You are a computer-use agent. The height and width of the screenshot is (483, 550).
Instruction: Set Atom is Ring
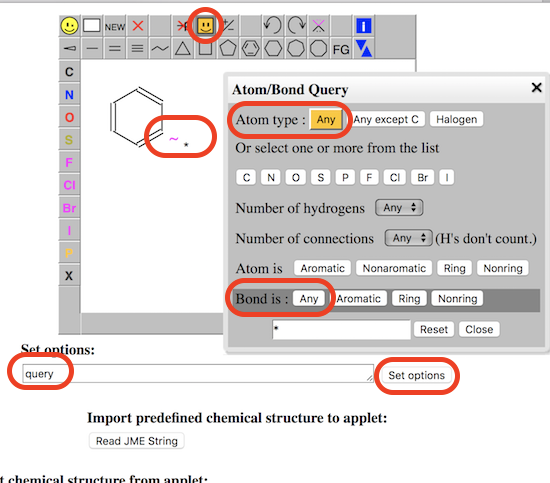click(x=455, y=268)
